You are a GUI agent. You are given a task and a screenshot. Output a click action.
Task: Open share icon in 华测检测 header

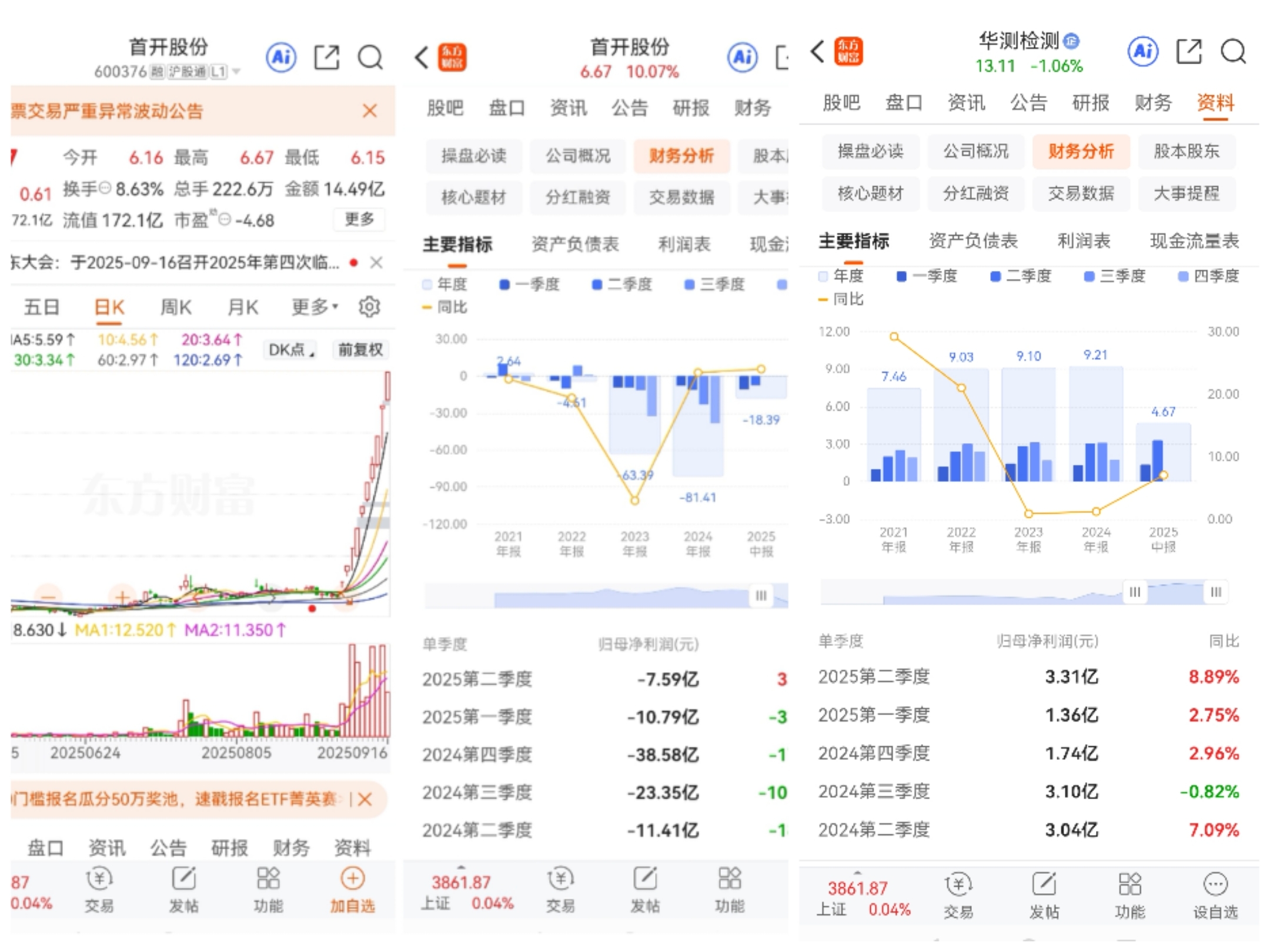click(x=1189, y=52)
